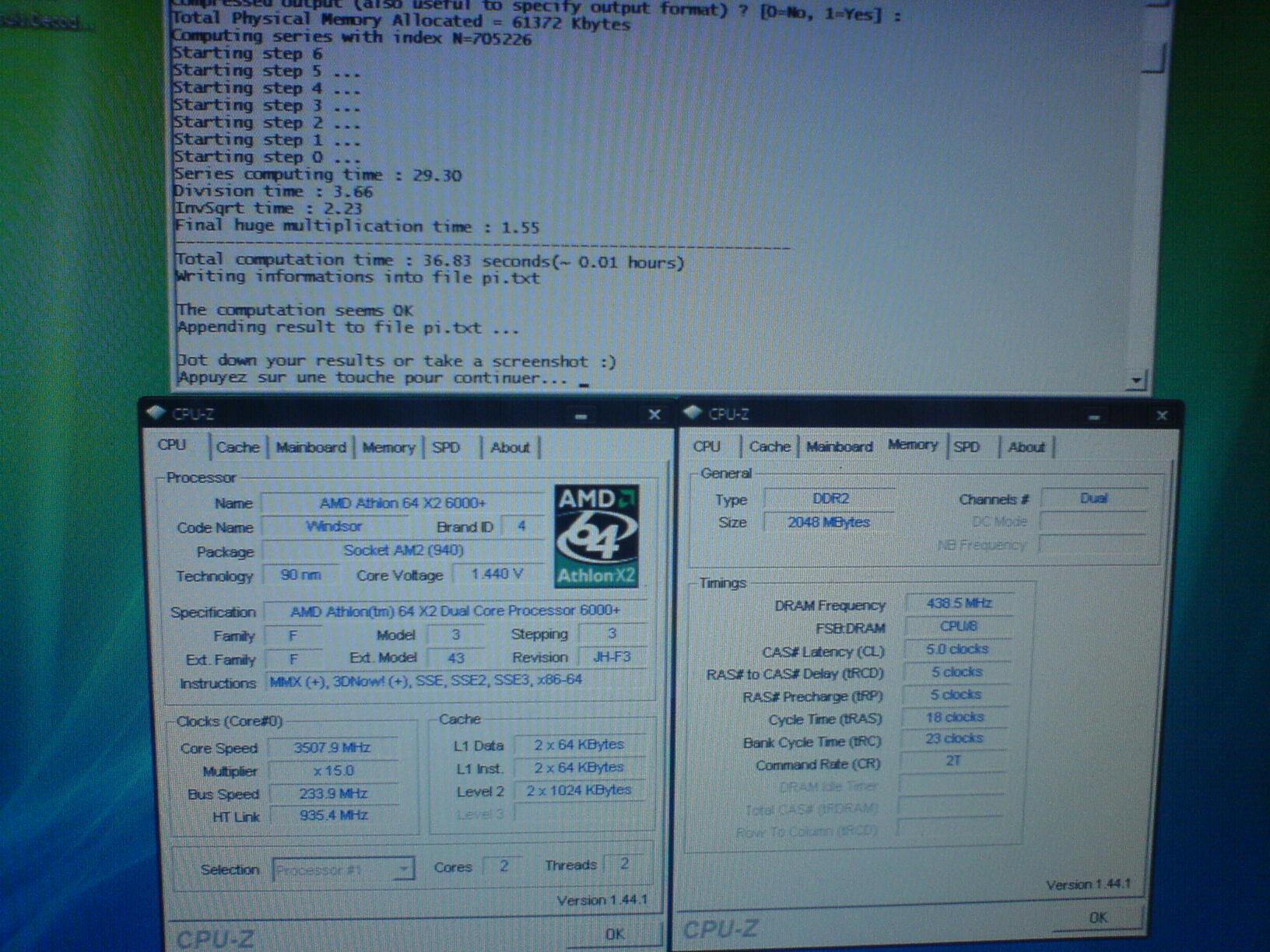
Task: Click the Instructions field value
Action: 455,681
